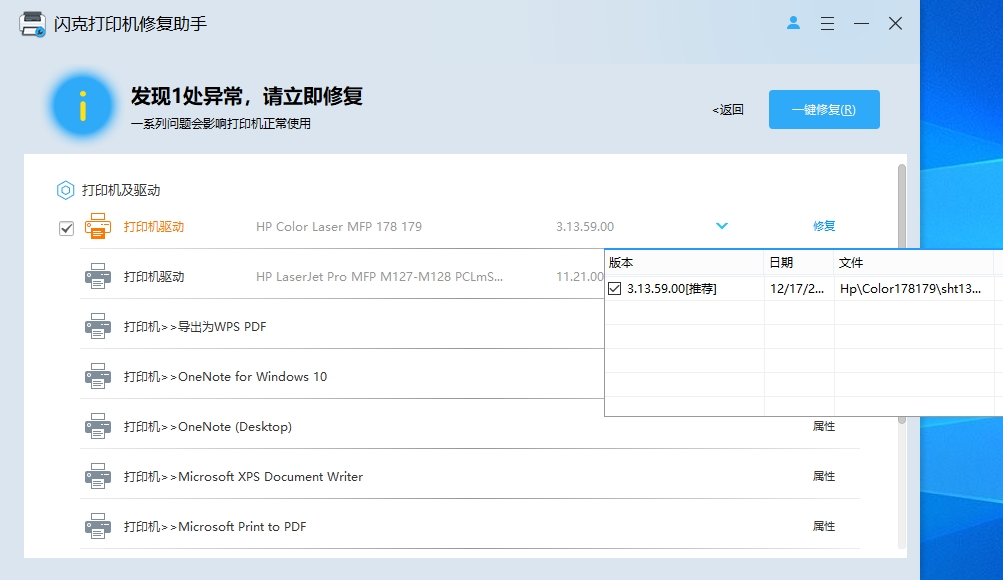Select the 打印机>>导出为WPS PDF row
1003x580 pixels.
[x=342, y=326]
